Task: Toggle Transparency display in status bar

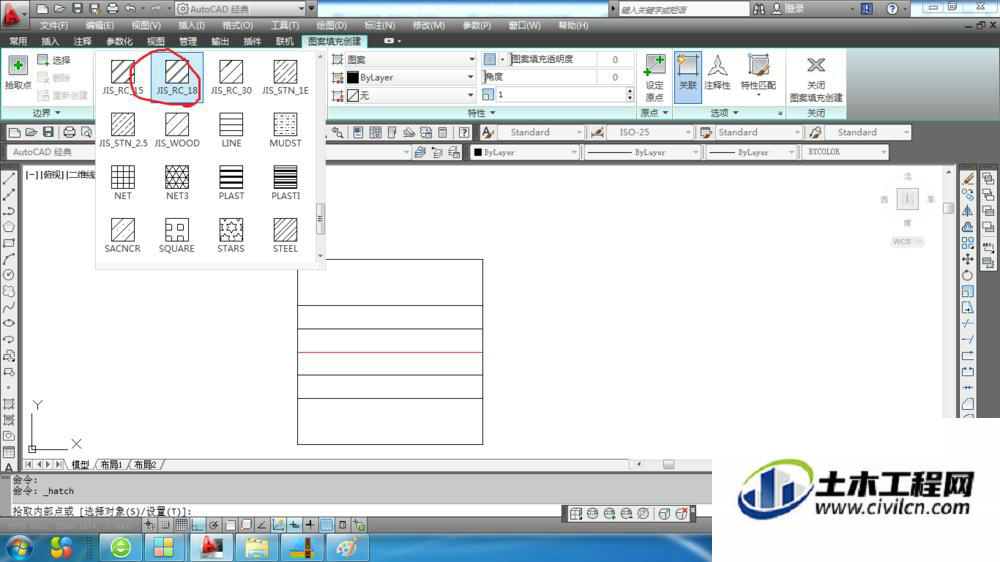Action: 326,525
